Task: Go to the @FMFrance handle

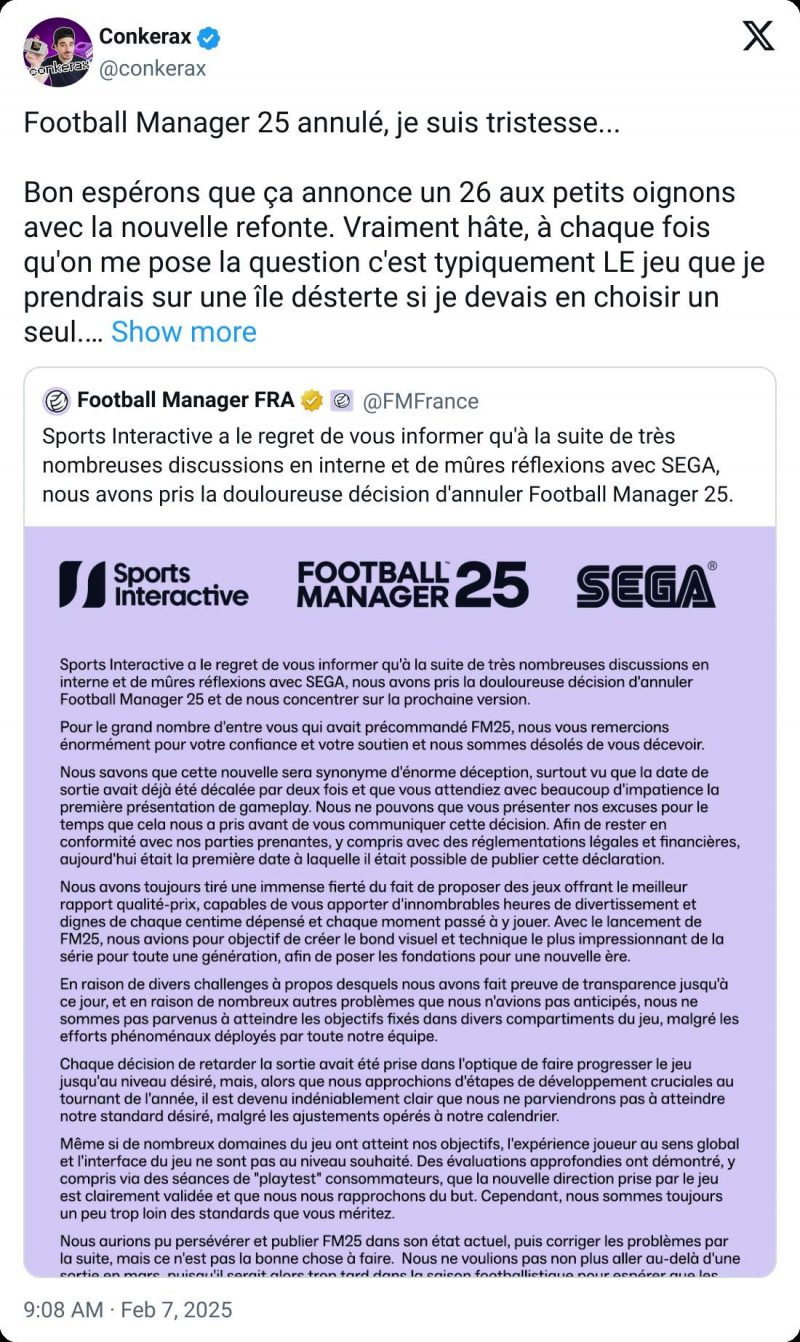Action: click(420, 401)
